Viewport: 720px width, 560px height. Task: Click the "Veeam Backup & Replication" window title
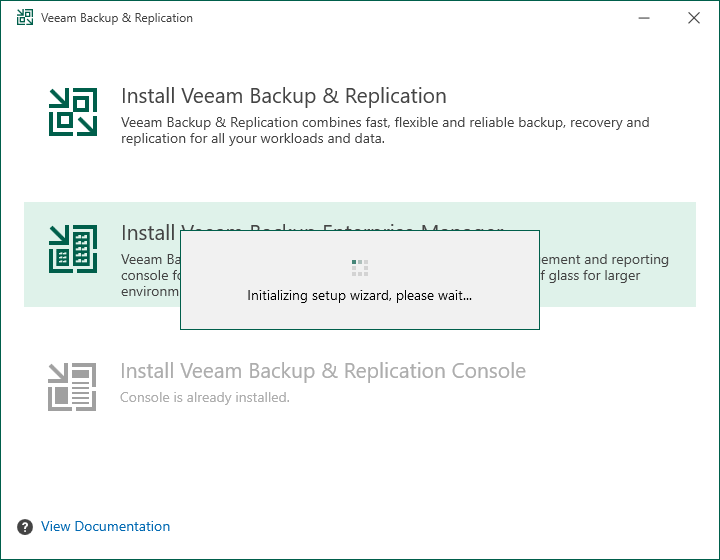point(117,18)
